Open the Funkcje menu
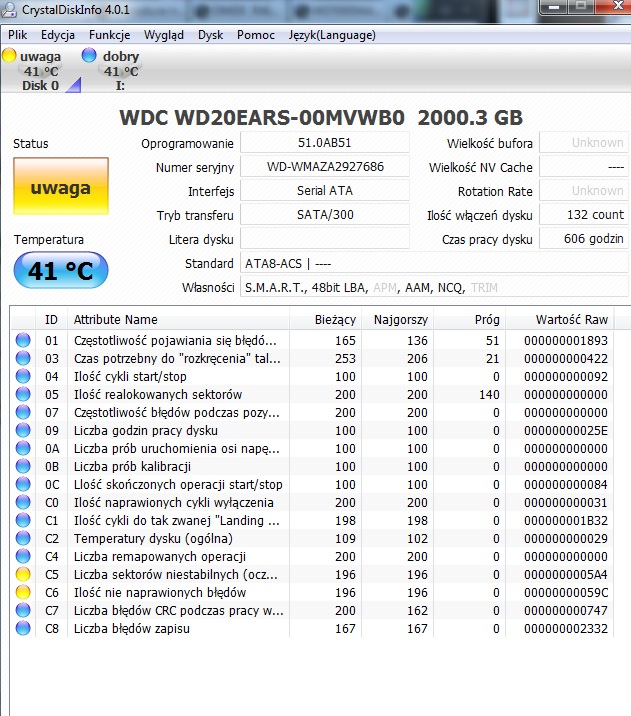The width and height of the screenshot is (631, 716). coord(109,35)
